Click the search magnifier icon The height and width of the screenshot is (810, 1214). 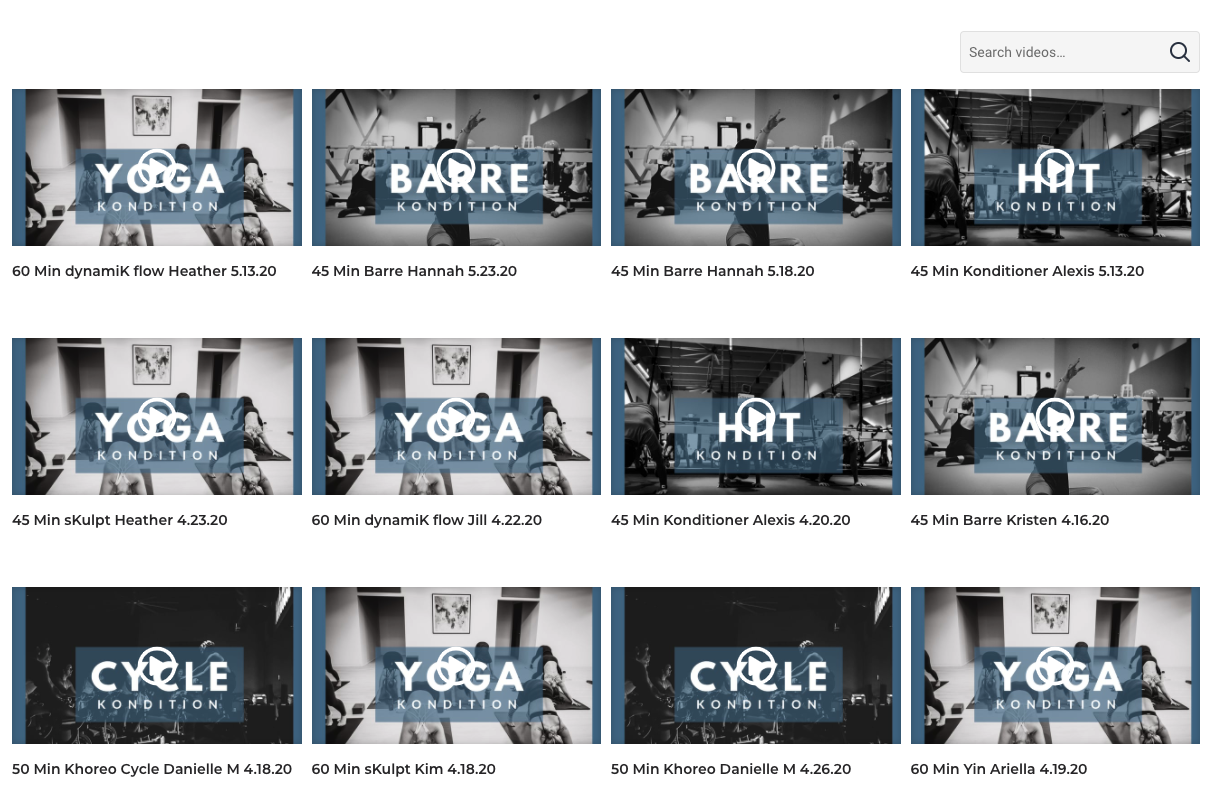point(1180,52)
